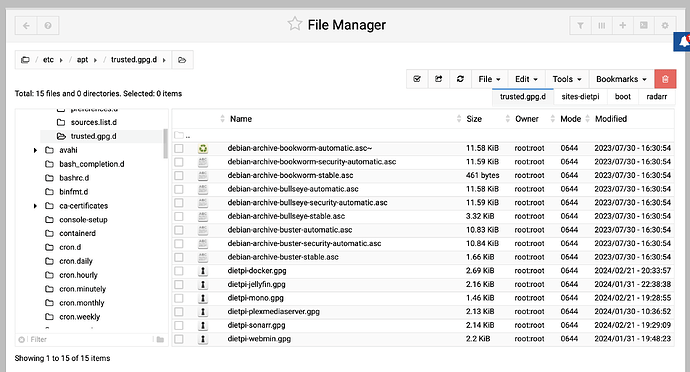Screen dimensions: 690x372
Task: Switch to the radarr tab
Action: (x=657, y=97)
